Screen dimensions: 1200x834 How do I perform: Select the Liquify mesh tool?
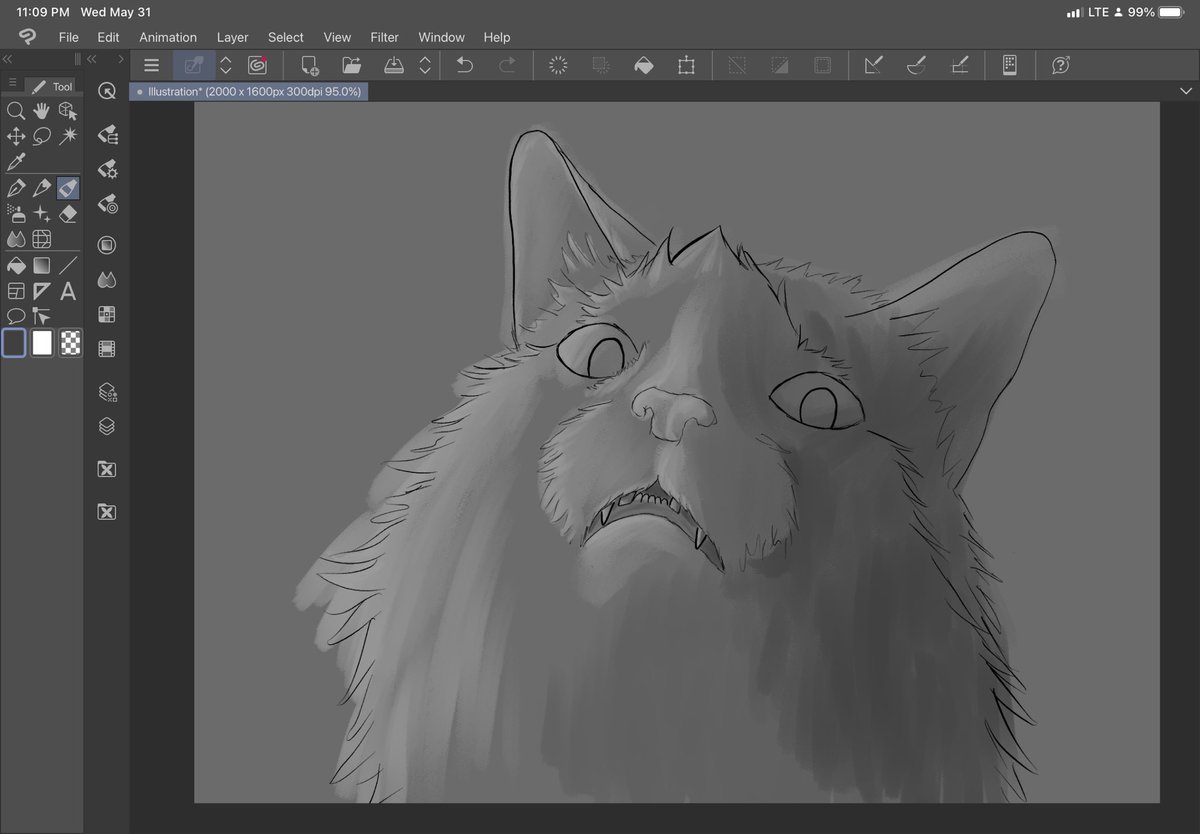click(42, 239)
